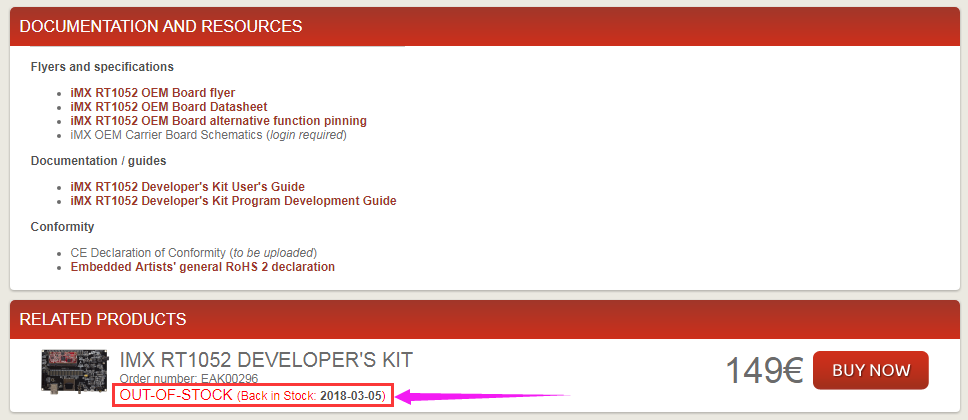Open the iMX RT1052 OEM Board flyer link
This screenshot has width=968, height=420.
coord(152,93)
